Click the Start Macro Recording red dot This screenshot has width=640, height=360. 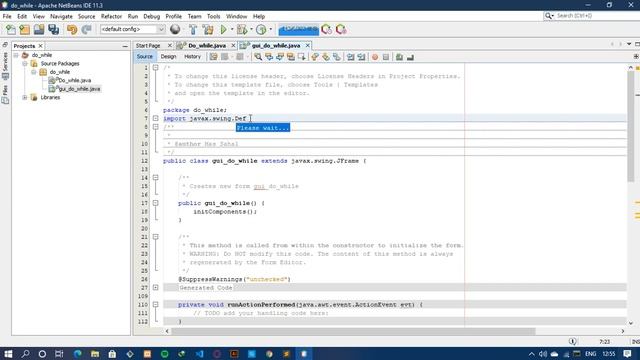point(375,57)
